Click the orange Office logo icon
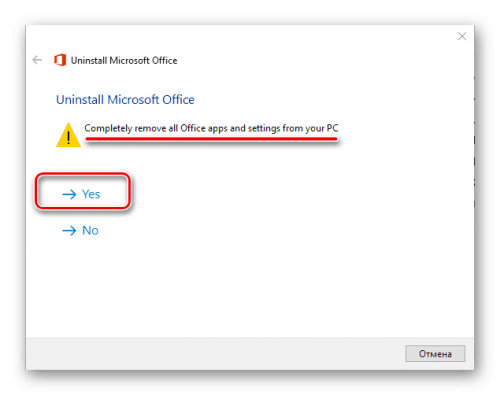Image resolution: width=500 pixels, height=395 pixels. pos(60,60)
